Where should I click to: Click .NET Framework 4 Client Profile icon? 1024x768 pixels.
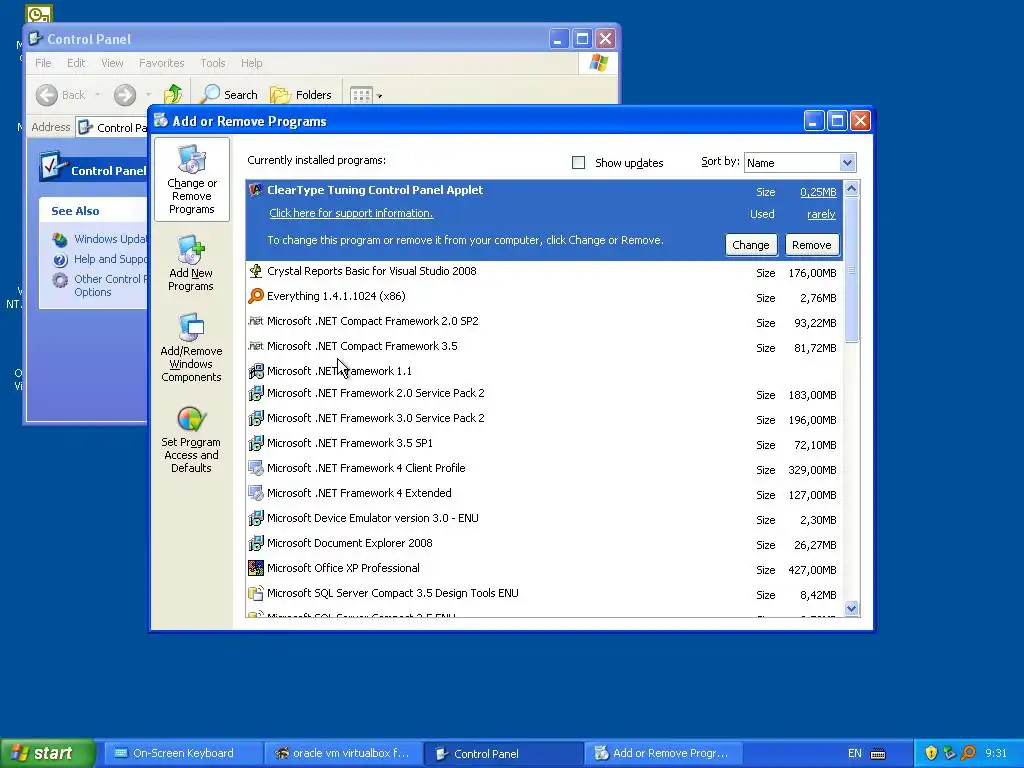click(256, 468)
